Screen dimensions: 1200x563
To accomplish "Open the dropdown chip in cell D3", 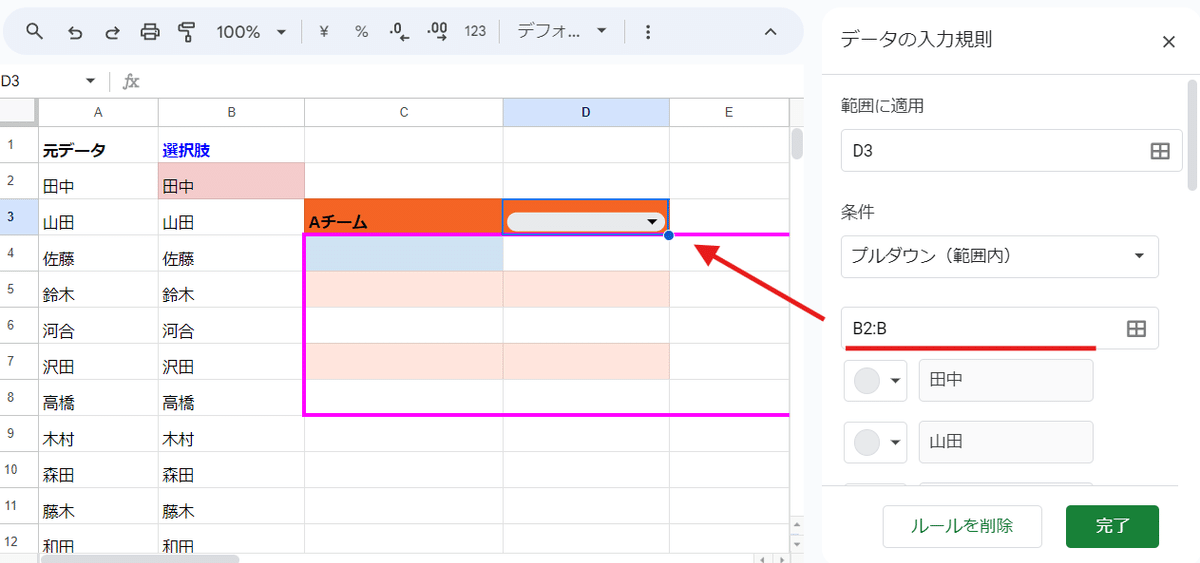I will 586,222.
